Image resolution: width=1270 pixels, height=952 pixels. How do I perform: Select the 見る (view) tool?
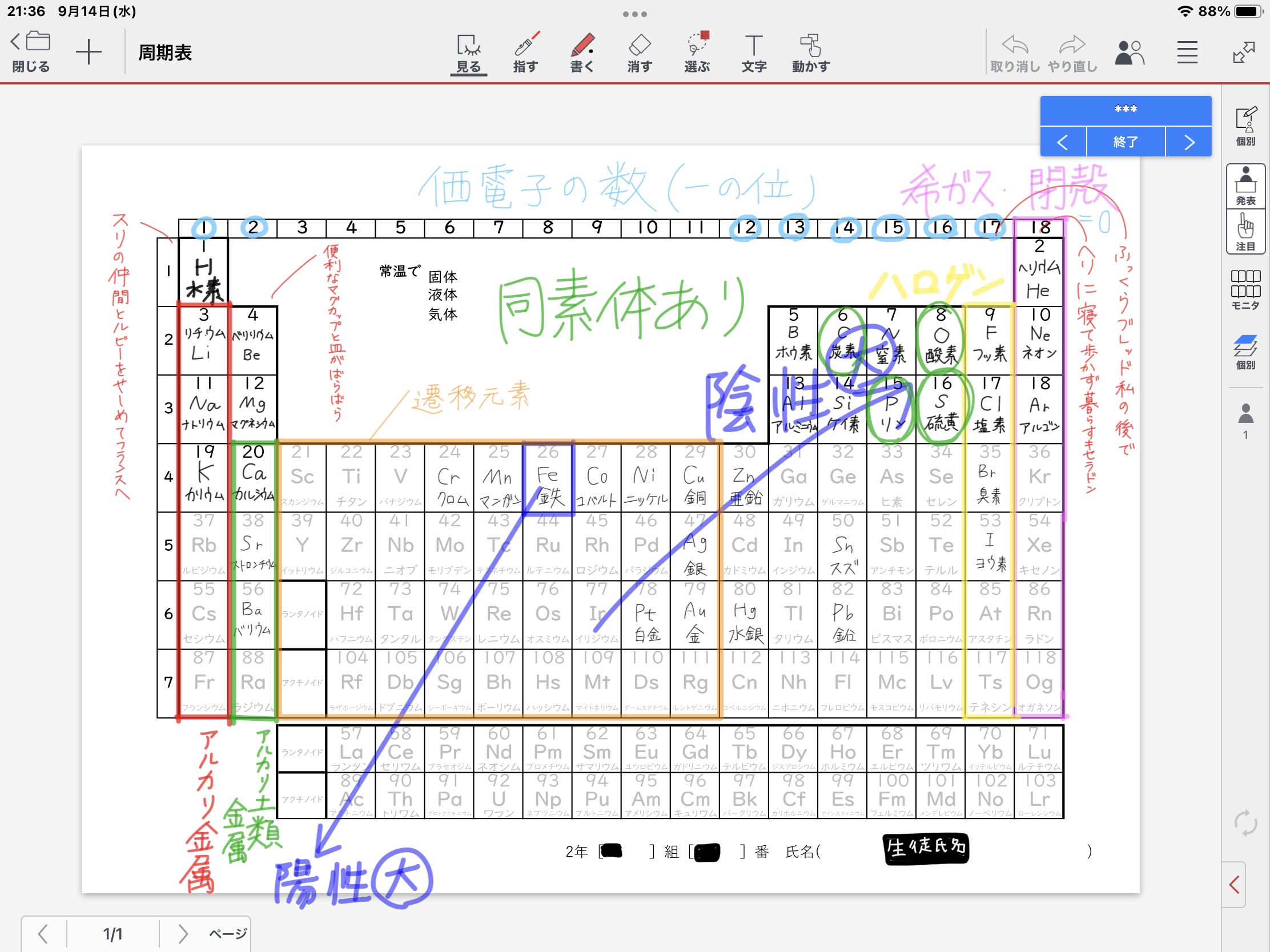(468, 53)
